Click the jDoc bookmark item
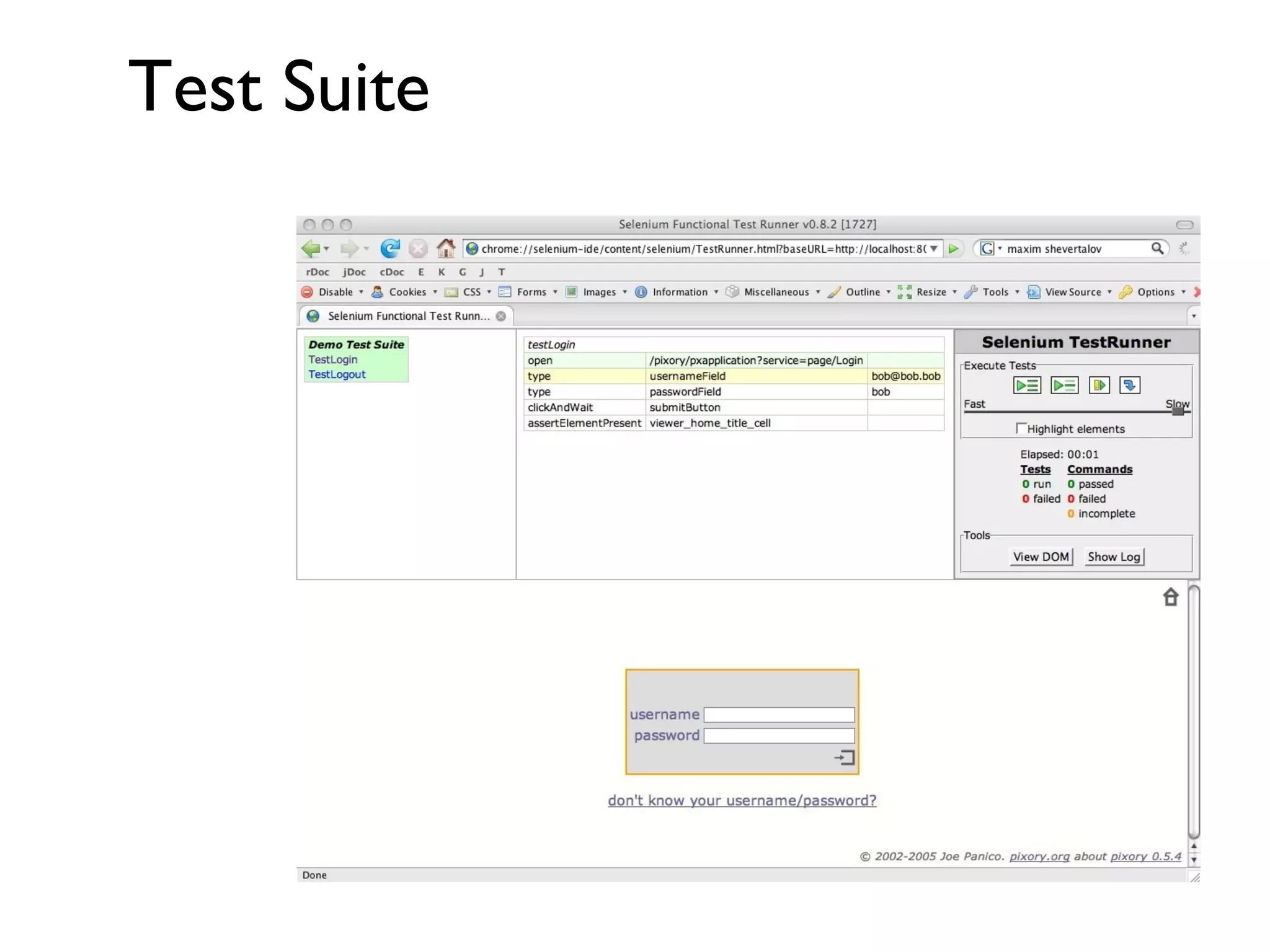1270x952 pixels. 354,272
